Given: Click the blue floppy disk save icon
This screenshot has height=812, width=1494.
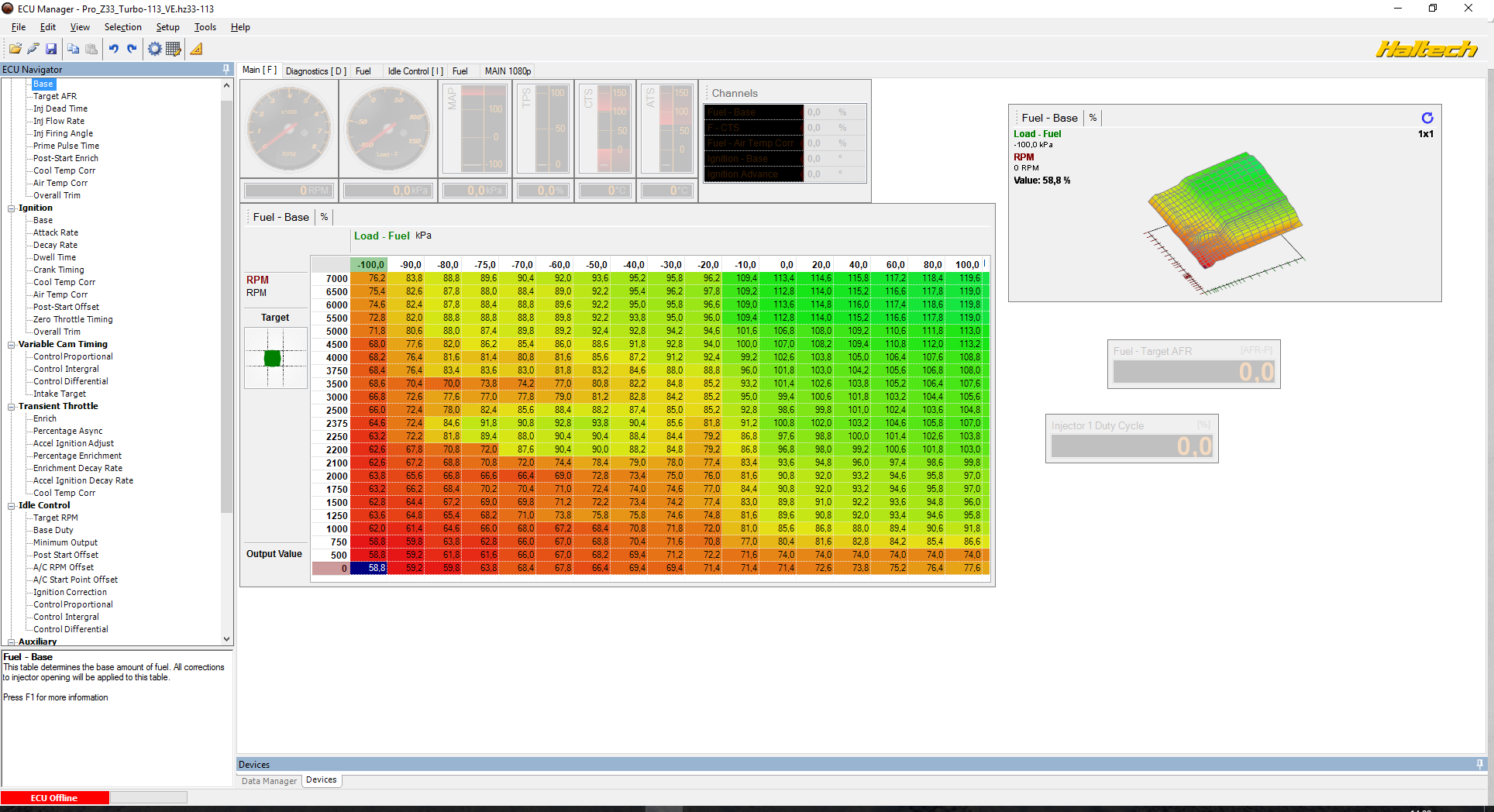Looking at the screenshot, I should coord(51,49).
